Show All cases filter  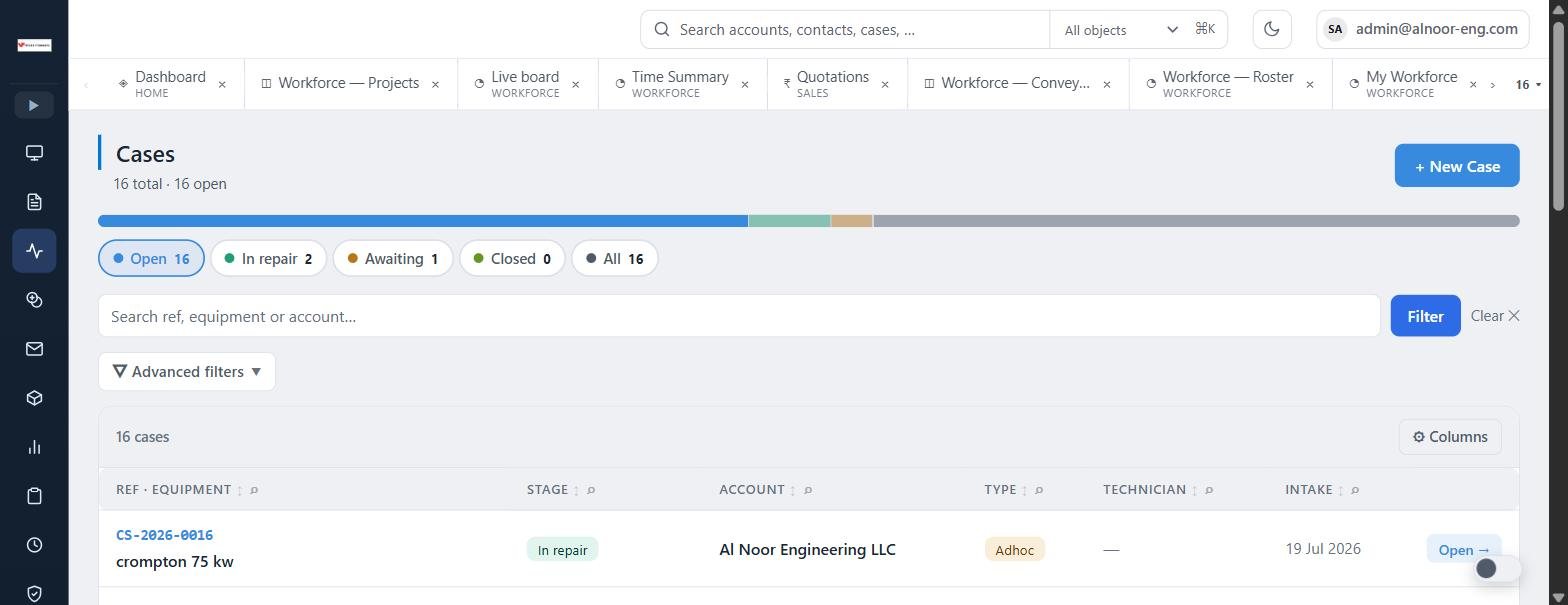pos(614,259)
